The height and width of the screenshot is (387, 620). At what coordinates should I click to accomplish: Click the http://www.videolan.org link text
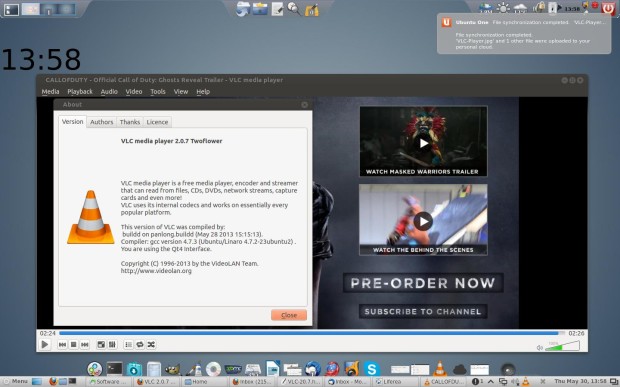156,271
